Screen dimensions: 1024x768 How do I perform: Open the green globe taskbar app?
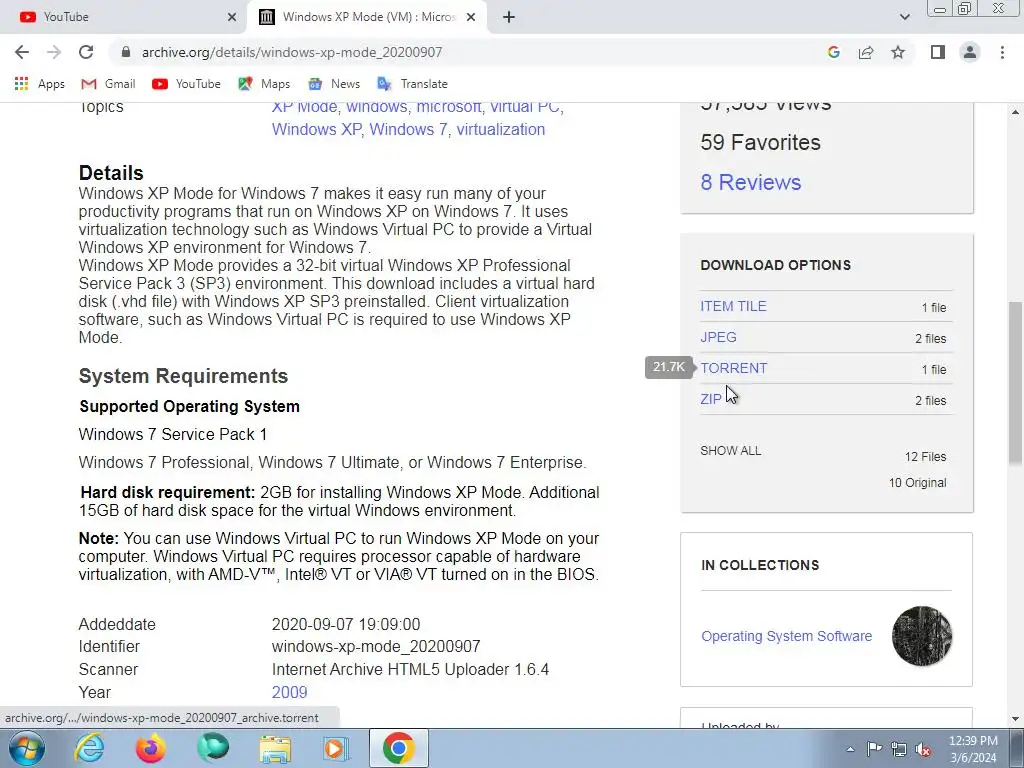pos(213,748)
